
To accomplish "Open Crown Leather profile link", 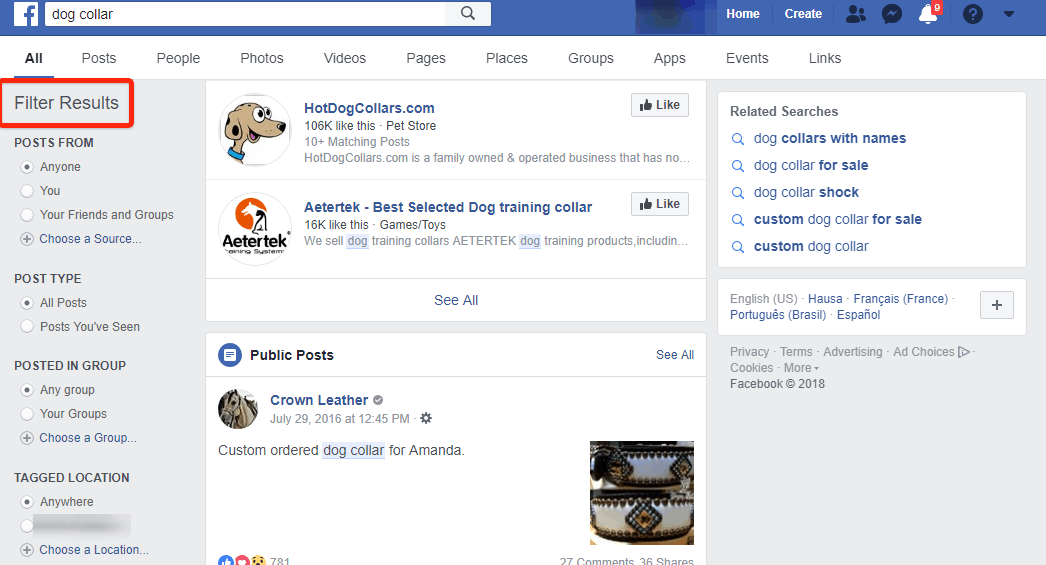I will tap(319, 400).
